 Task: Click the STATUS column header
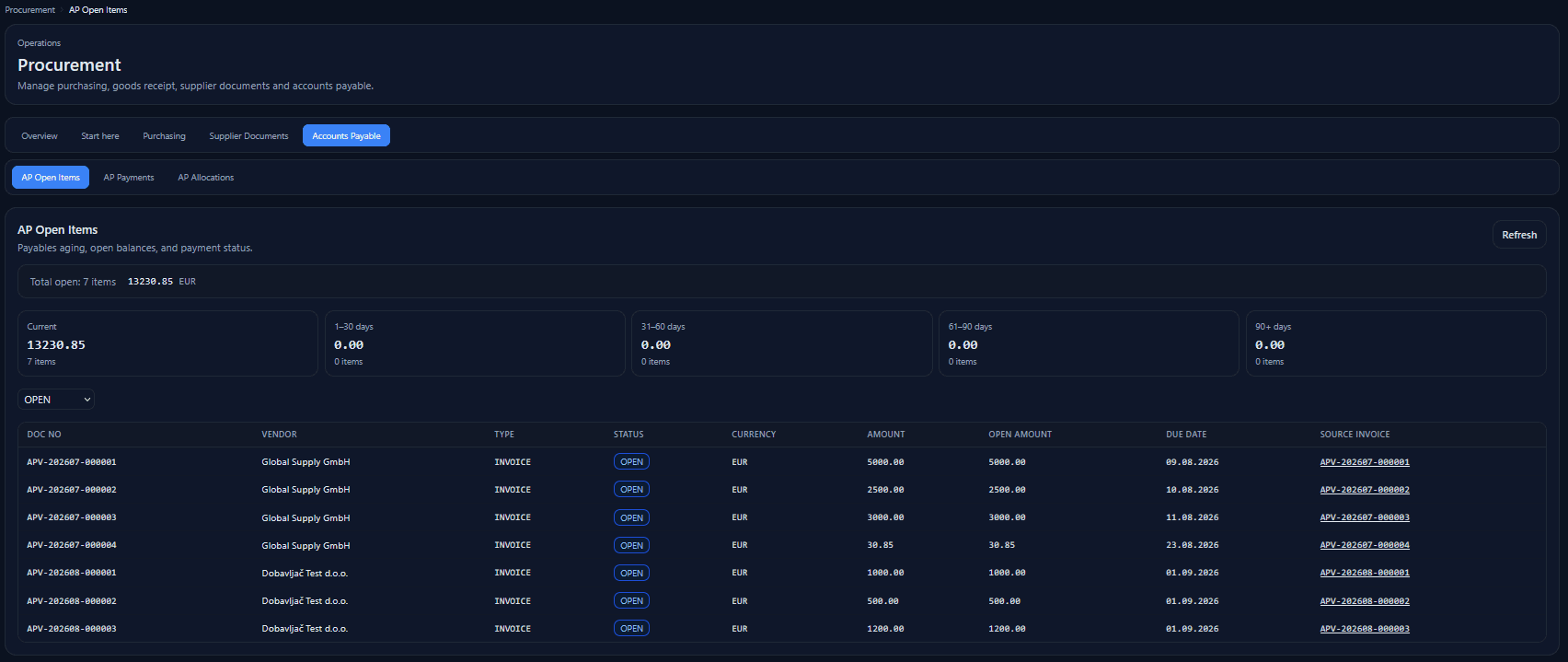628,435
